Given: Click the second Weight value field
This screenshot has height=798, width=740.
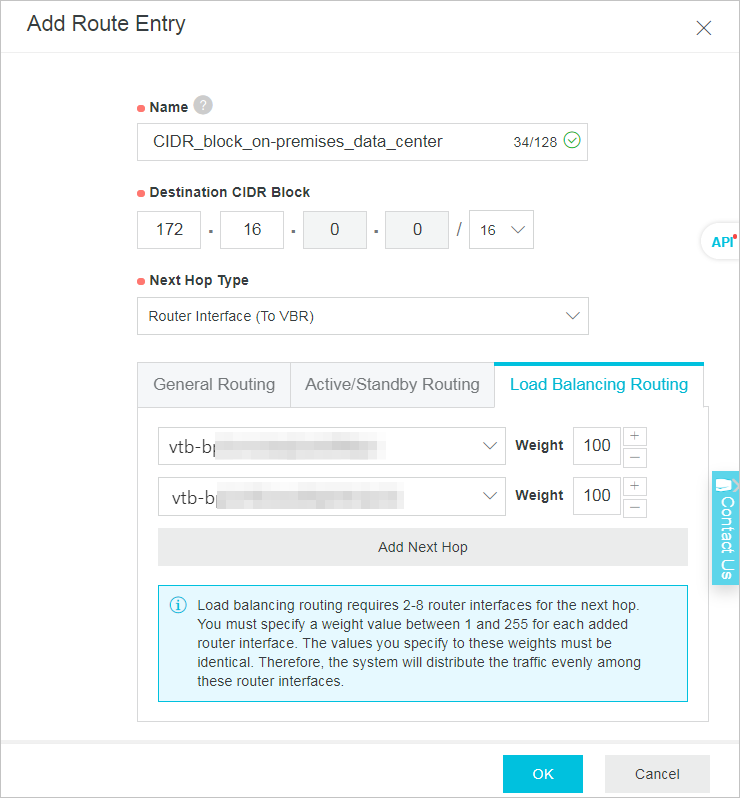Looking at the screenshot, I should click(597, 496).
